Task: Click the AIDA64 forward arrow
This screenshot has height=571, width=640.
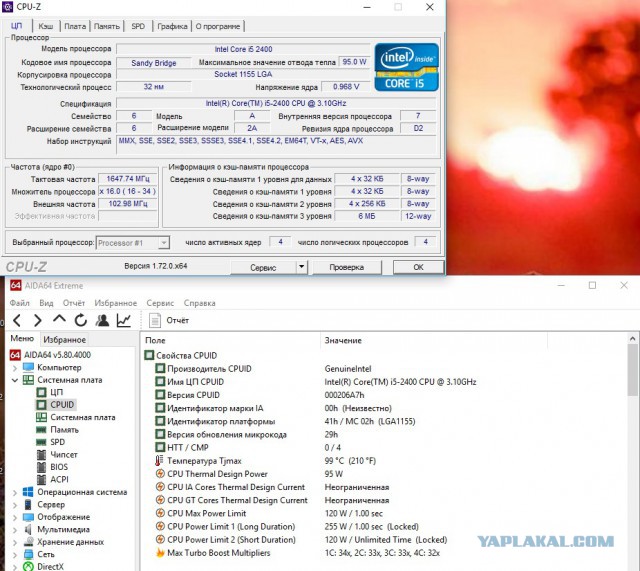Action: coord(38,321)
